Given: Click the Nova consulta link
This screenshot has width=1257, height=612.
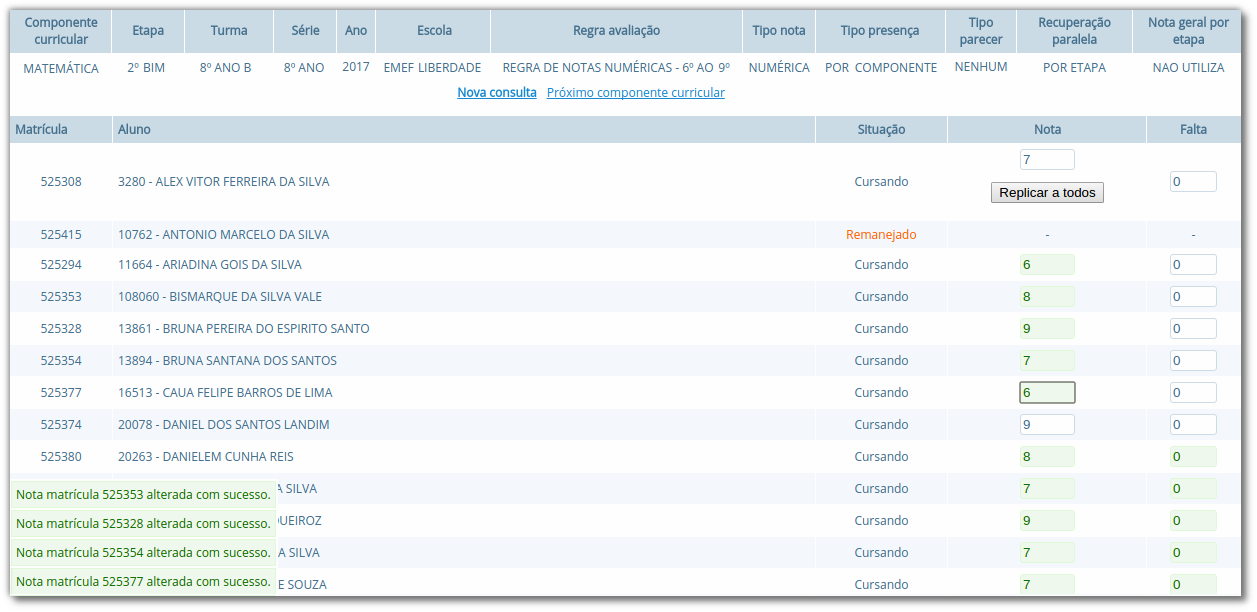Looking at the screenshot, I should 496,93.
